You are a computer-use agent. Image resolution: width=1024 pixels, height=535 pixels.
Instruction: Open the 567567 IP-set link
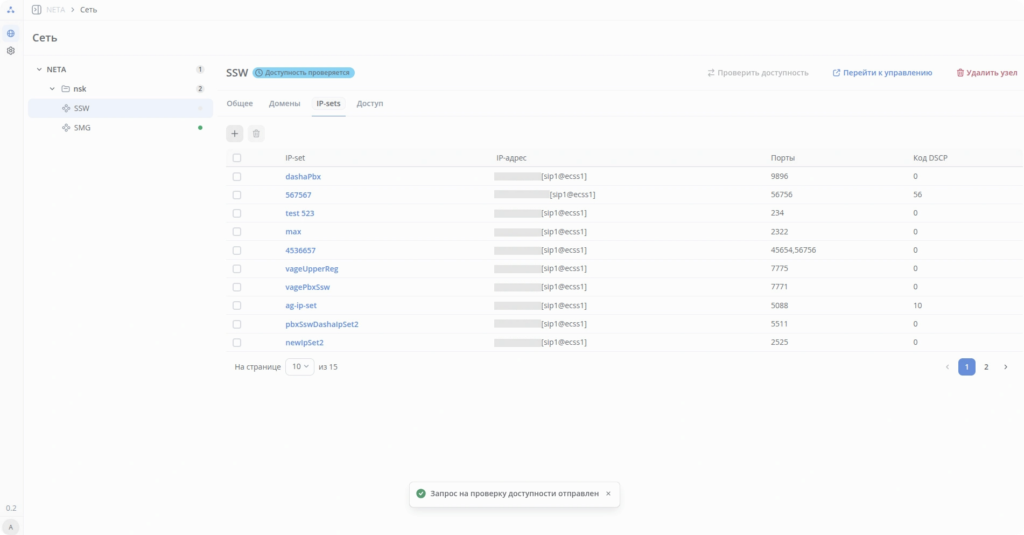click(298, 195)
